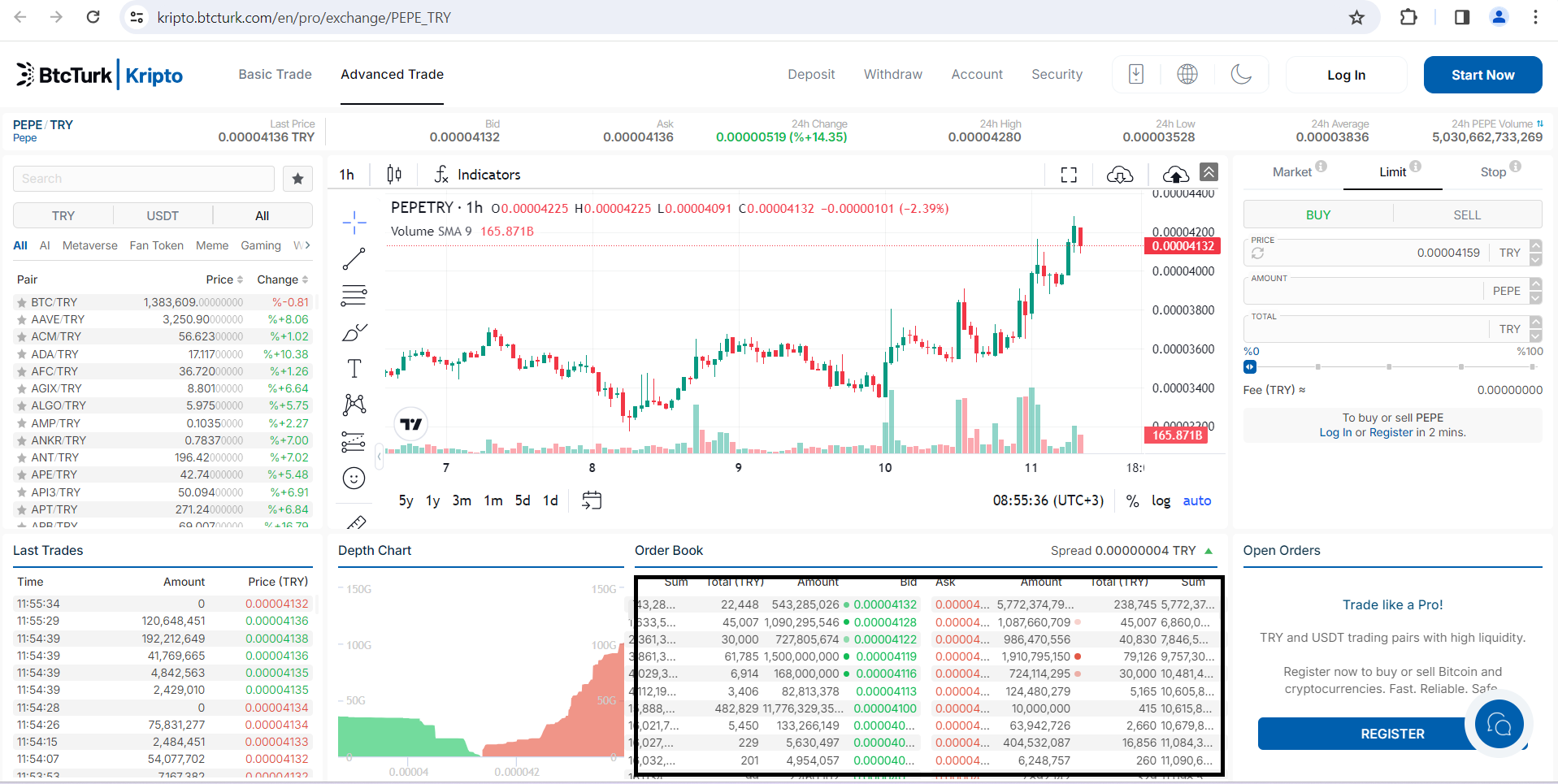
Task: Open the emoji icons tool
Action: tap(354, 479)
